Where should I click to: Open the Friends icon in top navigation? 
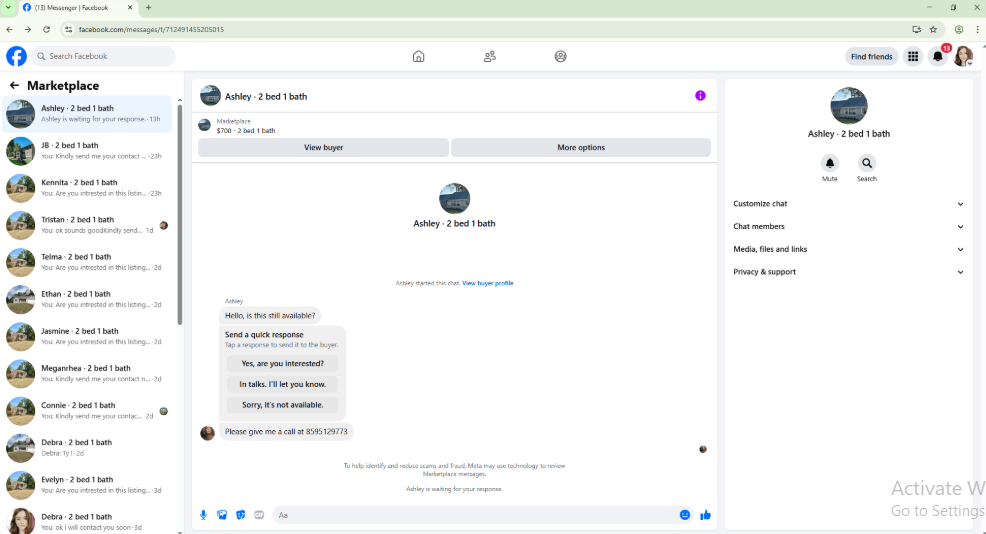[489, 57]
